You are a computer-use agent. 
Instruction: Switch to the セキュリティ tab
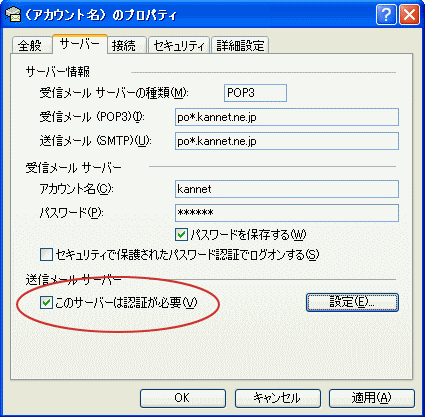point(179,46)
